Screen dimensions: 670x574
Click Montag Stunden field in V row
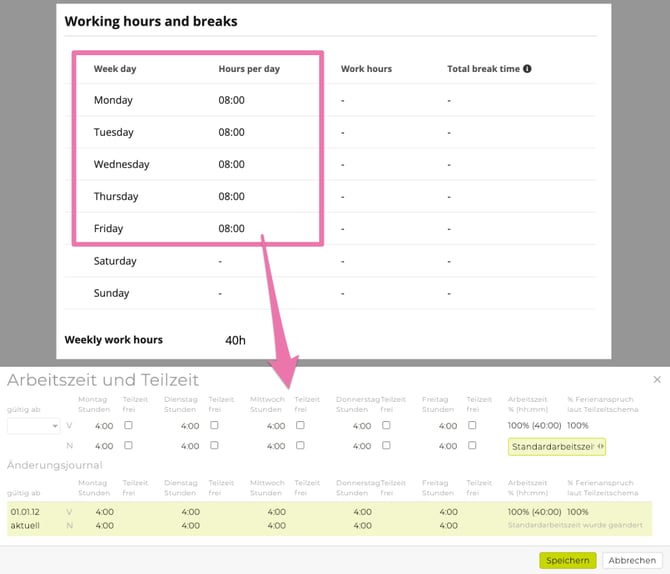(x=103, y=426)
